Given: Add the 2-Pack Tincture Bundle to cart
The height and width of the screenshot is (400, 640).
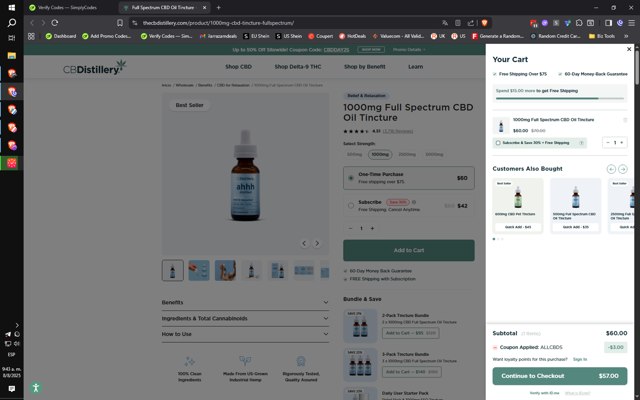Looking at the screenshot, I should [x=411, y=333].
